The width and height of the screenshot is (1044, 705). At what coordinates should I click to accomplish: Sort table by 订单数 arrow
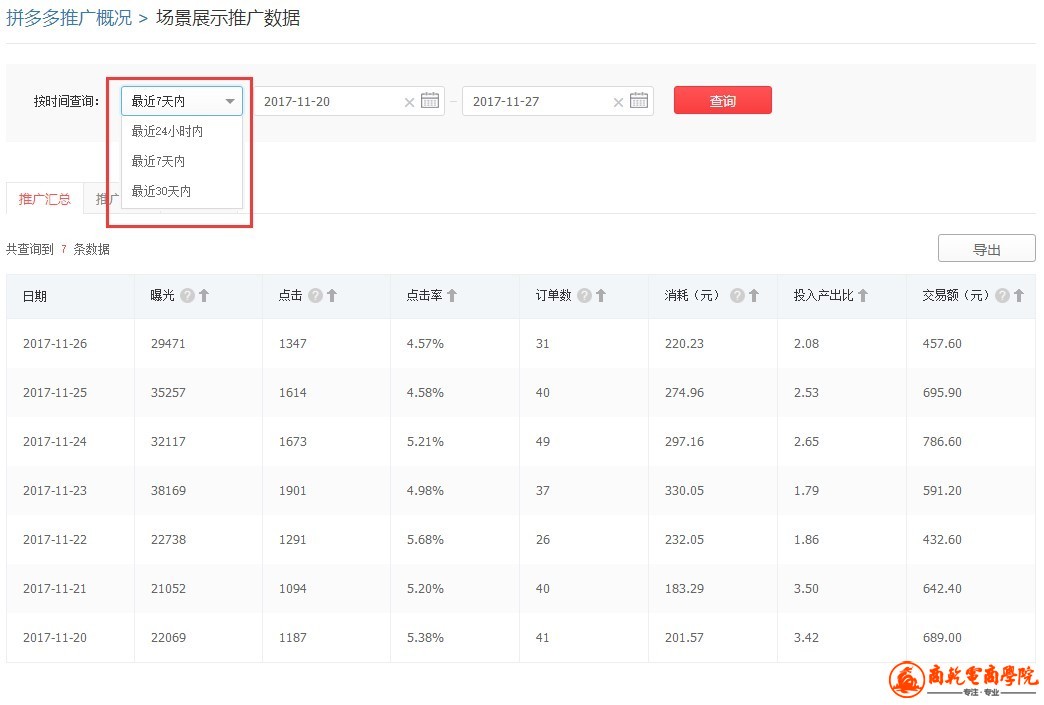point(601,295)
